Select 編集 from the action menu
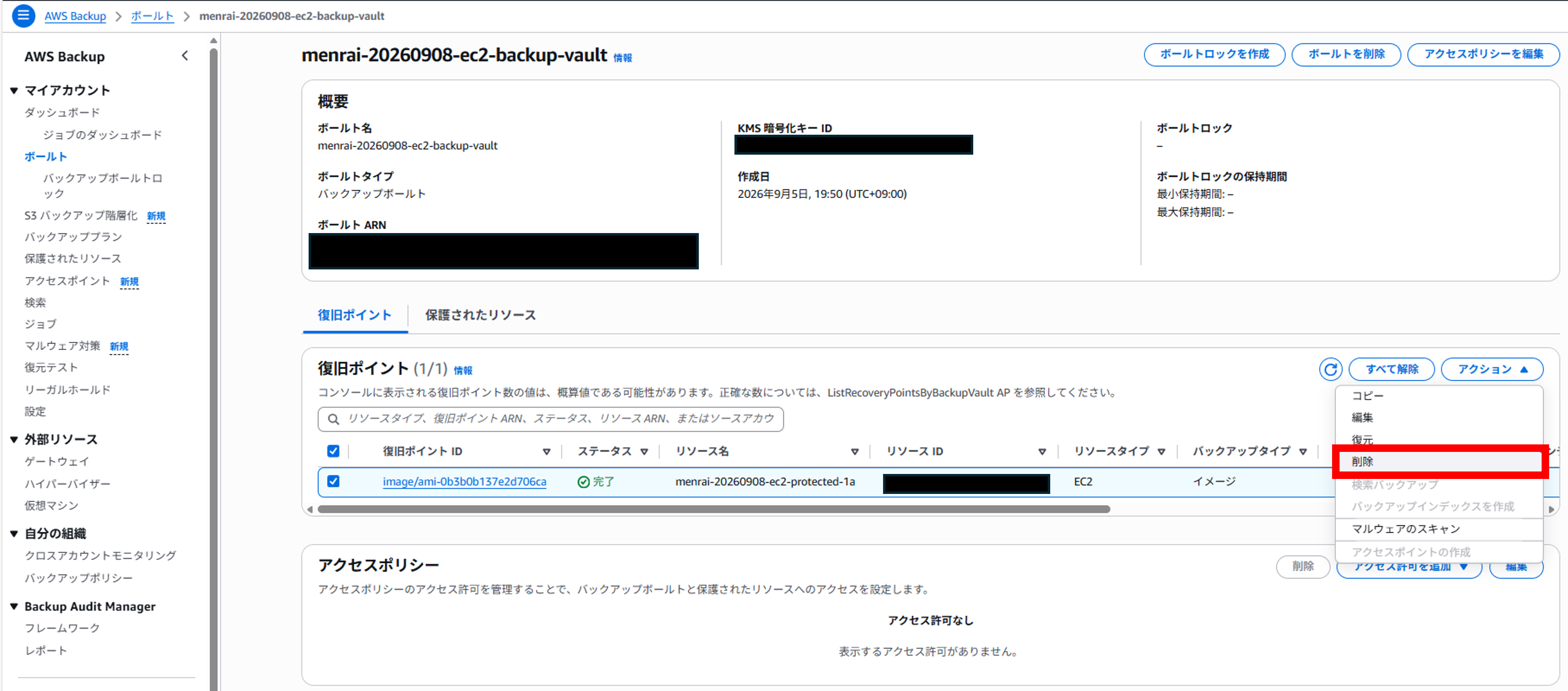 [x=1439, y=418]
